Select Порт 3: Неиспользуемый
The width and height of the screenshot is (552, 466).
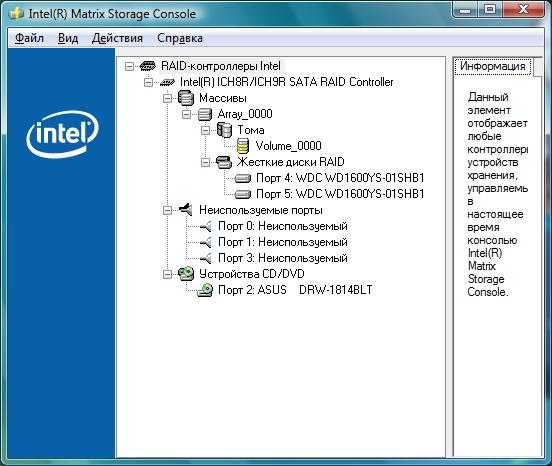pyautogui.click(x=283, y=258)
